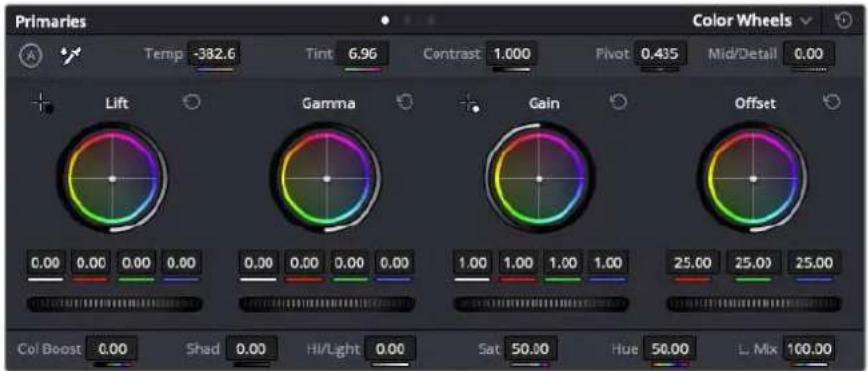Select the Gain luminance value field

click(472, 263)
